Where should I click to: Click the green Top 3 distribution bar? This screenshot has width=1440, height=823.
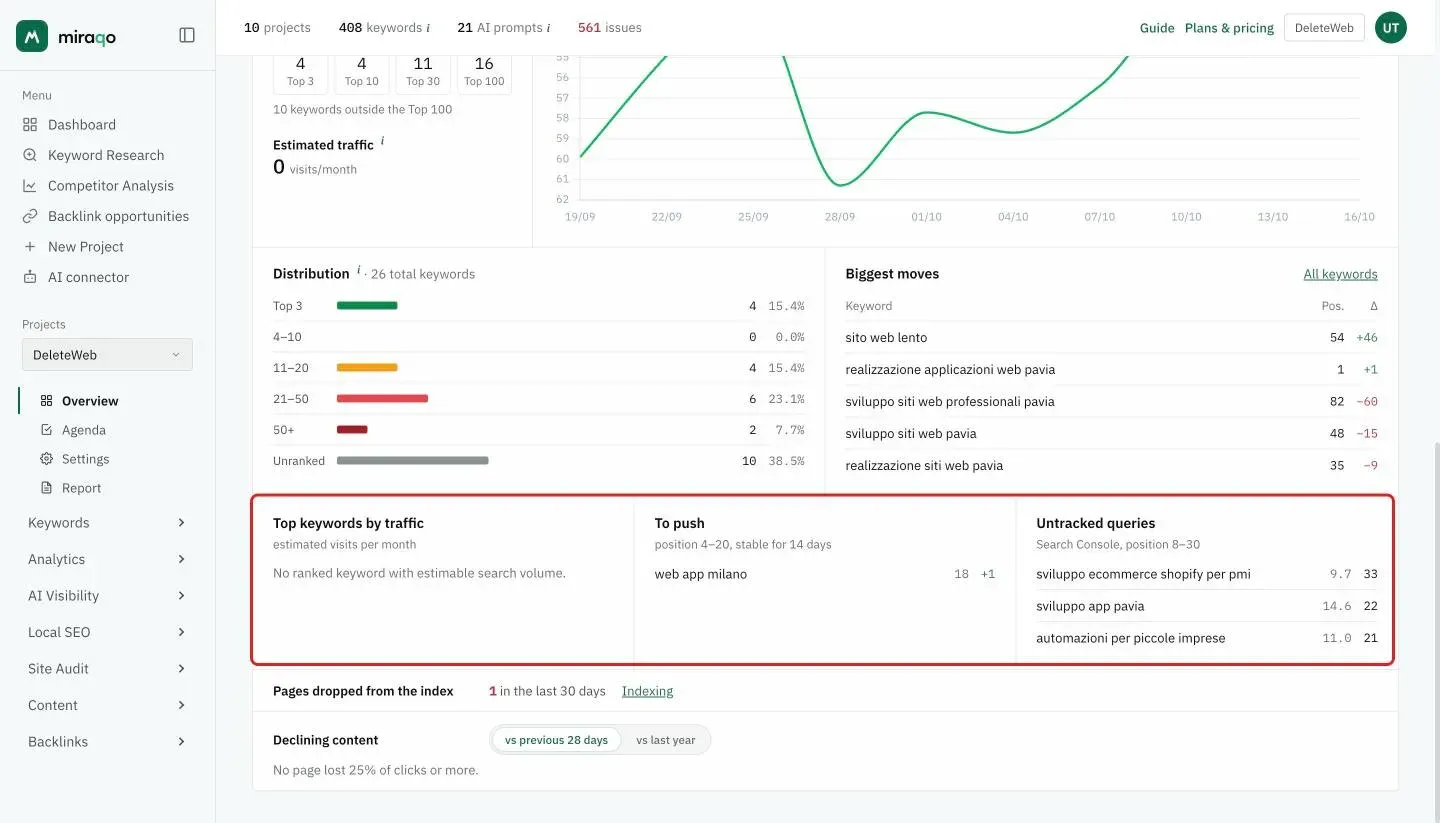coord(367,306)
